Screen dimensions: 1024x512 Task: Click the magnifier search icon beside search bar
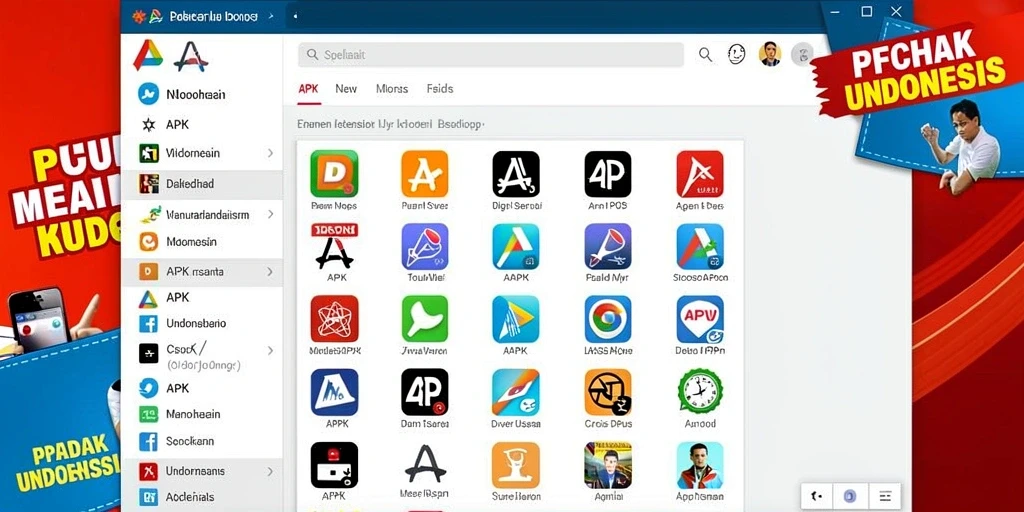tap(705, 55)
